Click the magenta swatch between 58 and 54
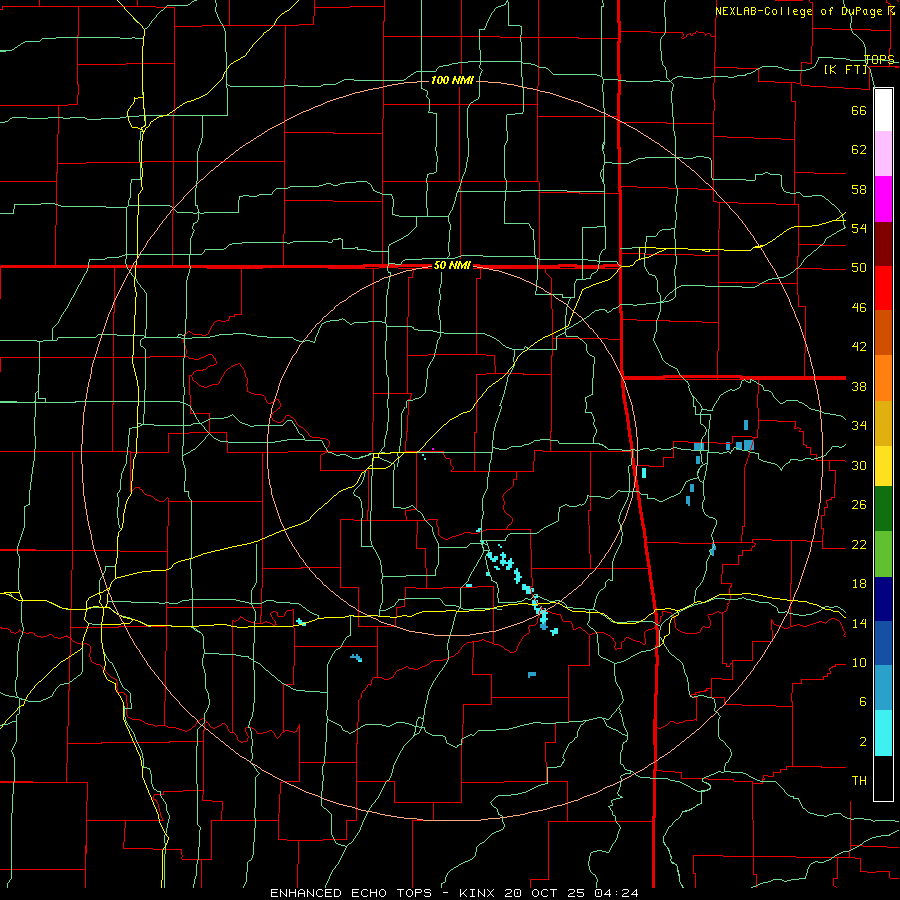 (x=883, y=199)
